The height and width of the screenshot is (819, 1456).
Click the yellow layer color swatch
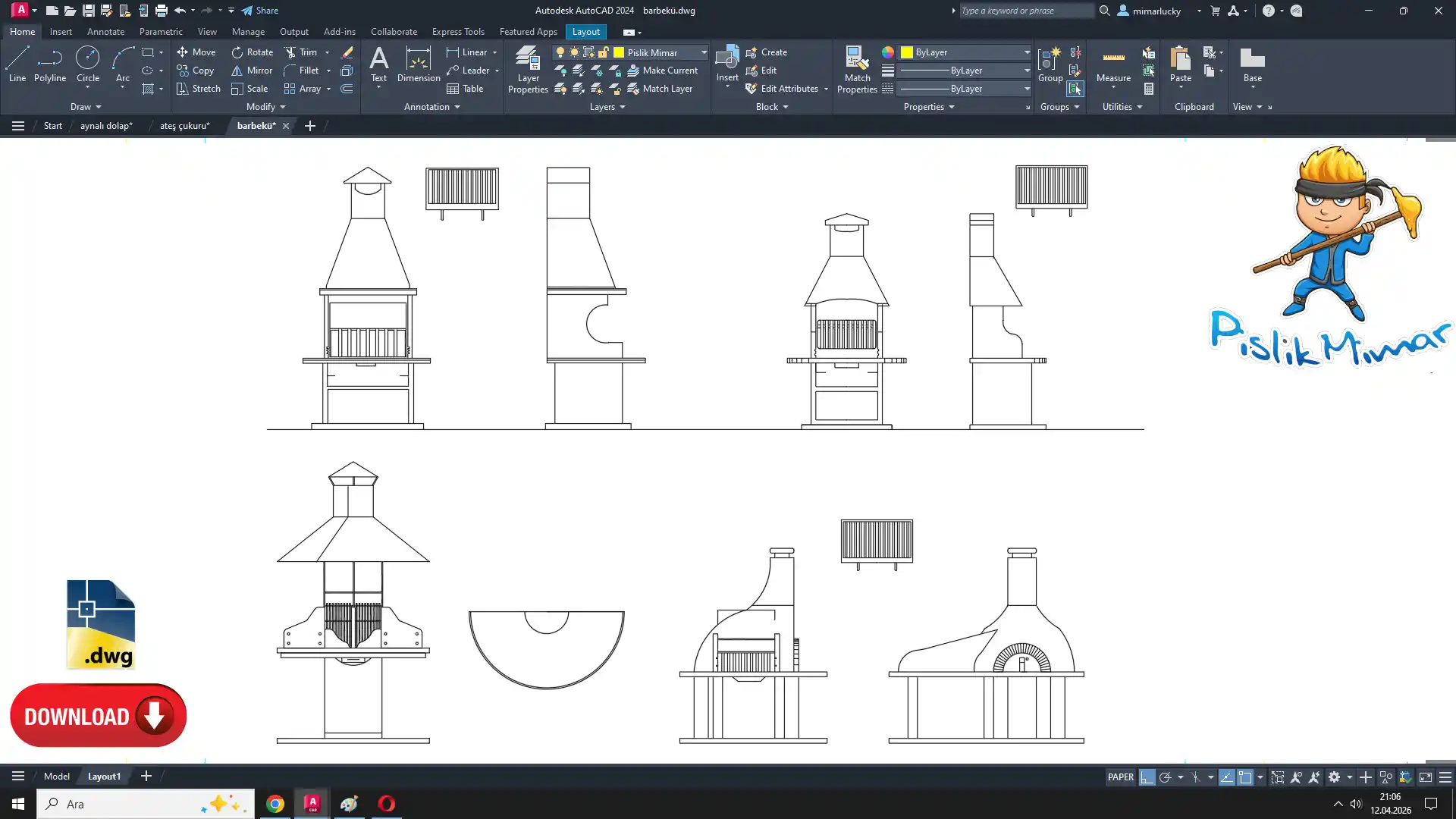pos(619,52)
